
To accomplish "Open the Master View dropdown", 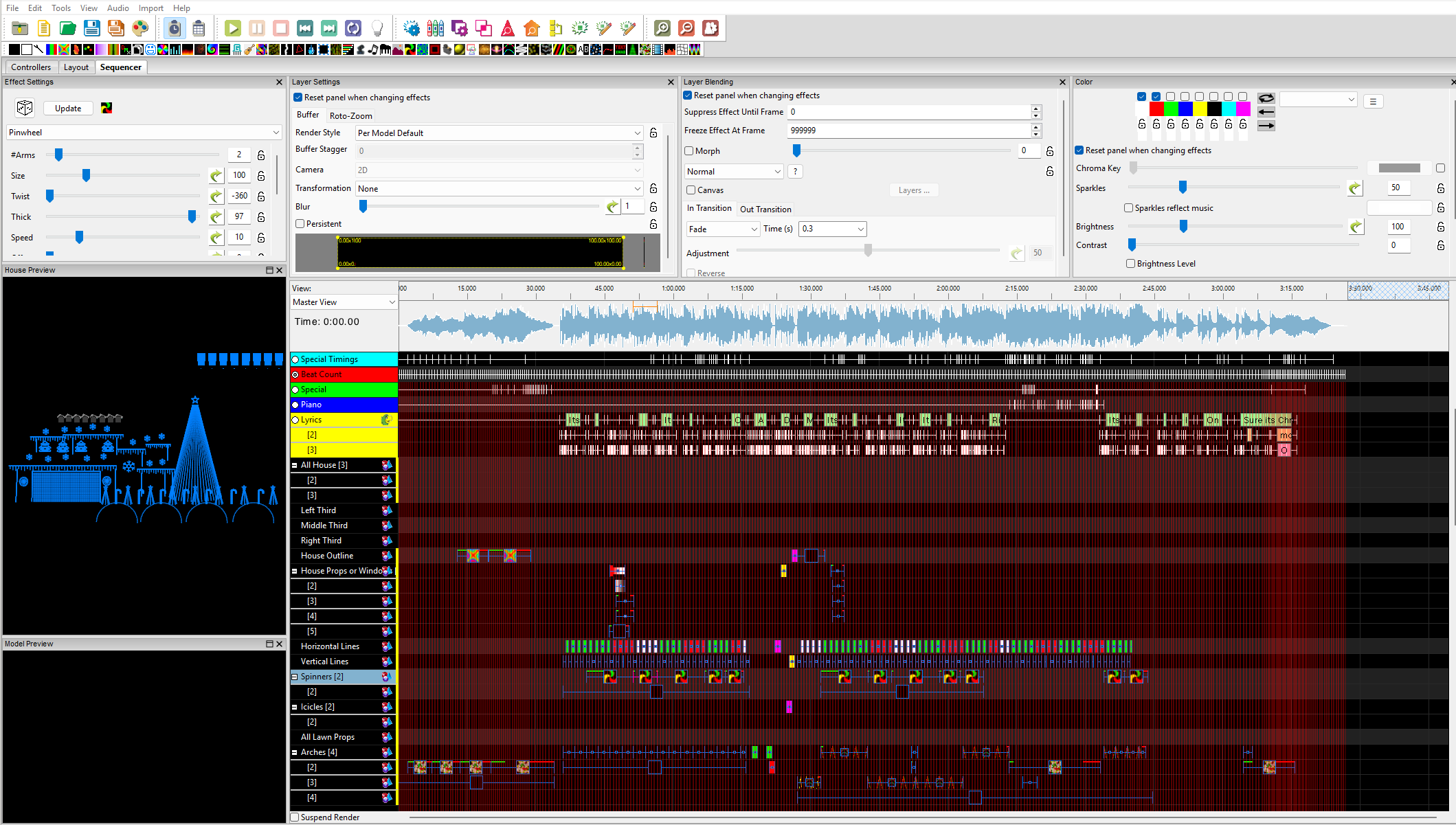I will click(x=344, y=302).
